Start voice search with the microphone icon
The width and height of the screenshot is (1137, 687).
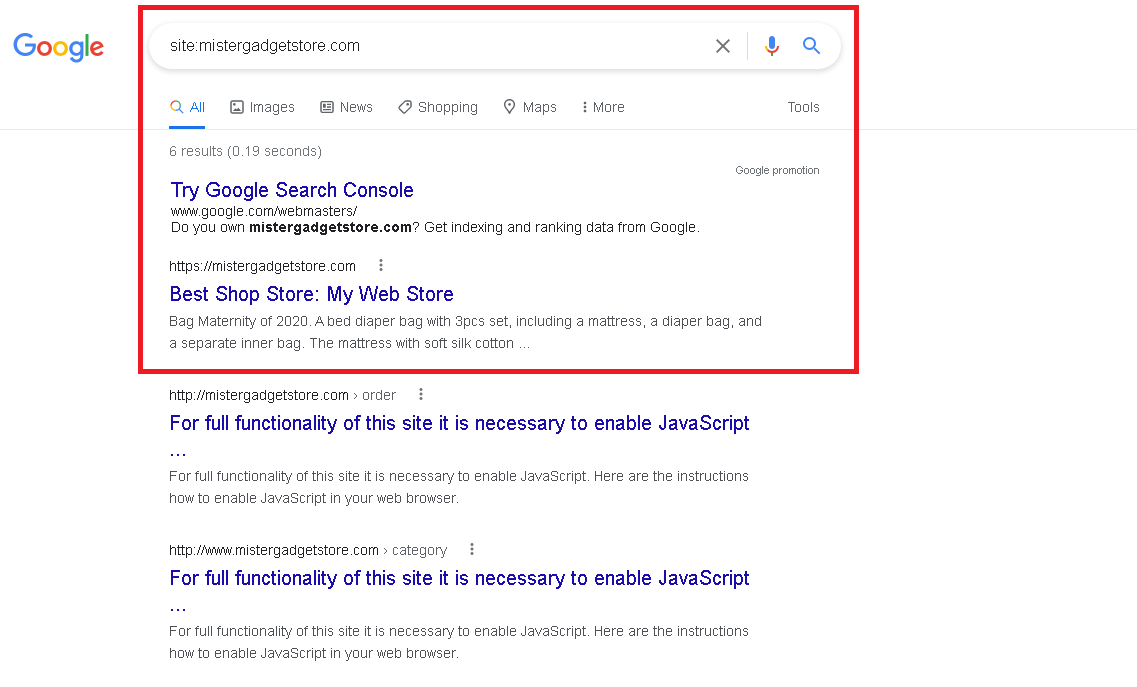tap(772, 46)
